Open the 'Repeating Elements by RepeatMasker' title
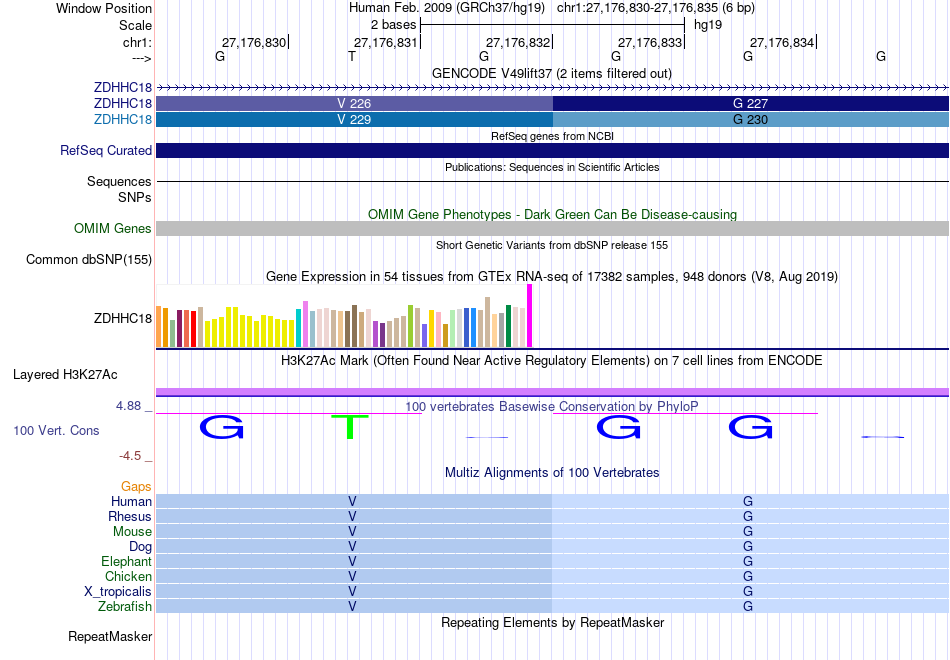 [552, 623]
